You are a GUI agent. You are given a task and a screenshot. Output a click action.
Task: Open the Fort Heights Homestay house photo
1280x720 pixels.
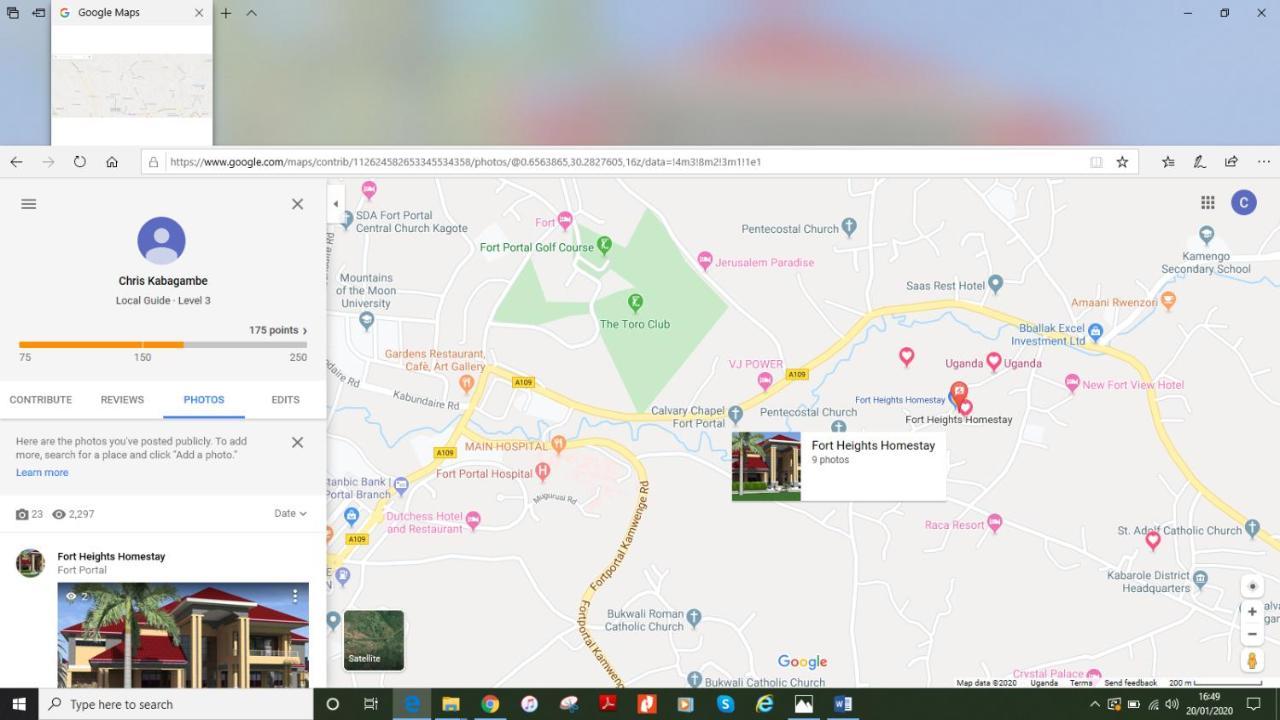click(x=183, y=635)
